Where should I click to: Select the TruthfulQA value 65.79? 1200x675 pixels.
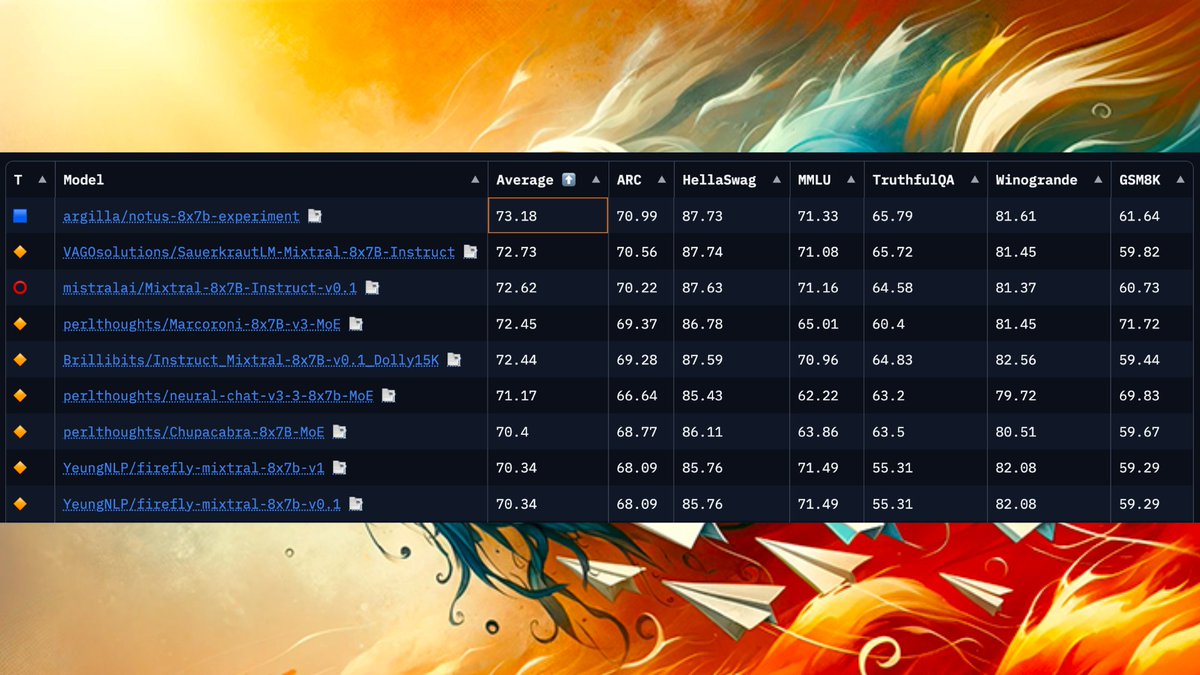892,216
